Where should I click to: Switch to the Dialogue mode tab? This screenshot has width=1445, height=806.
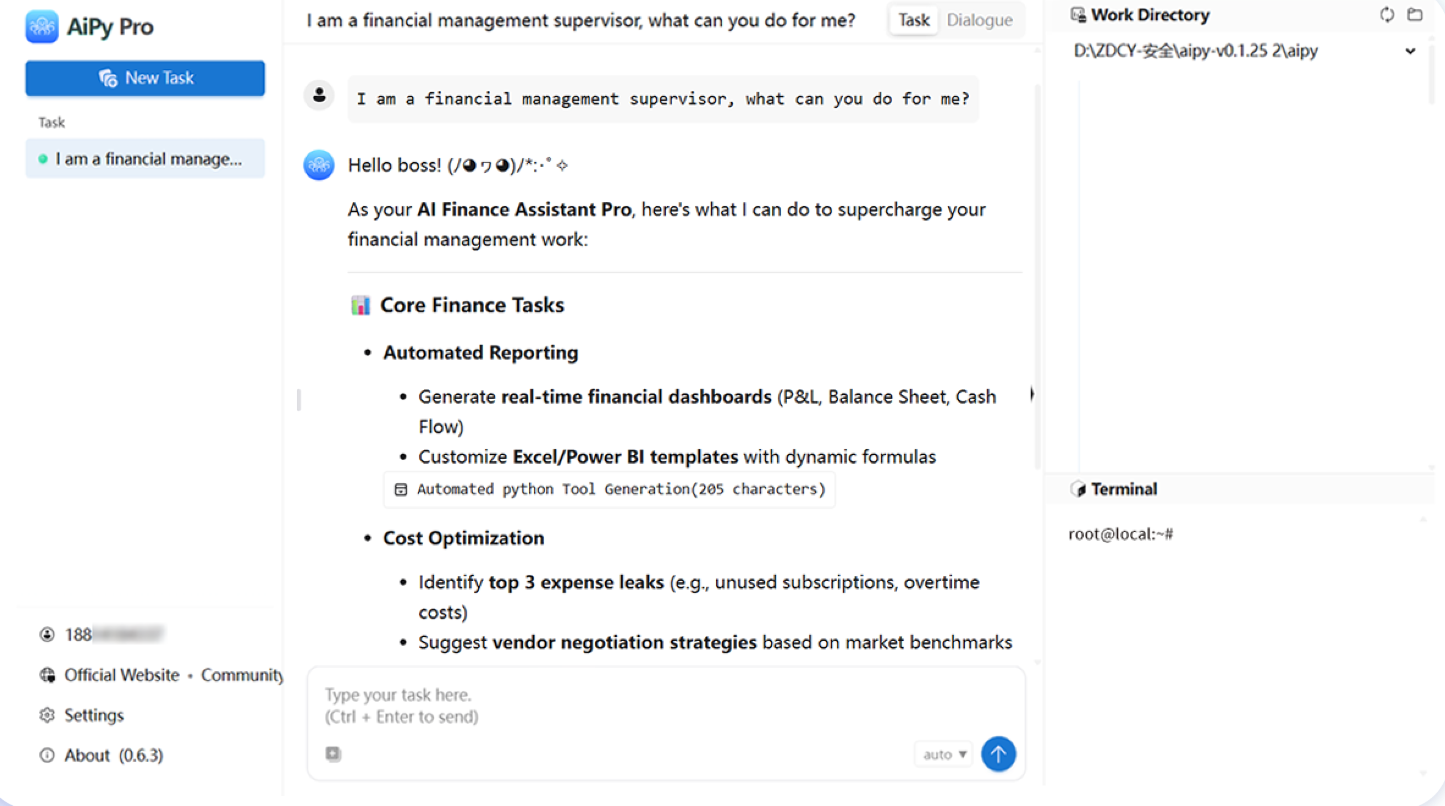coord(979,20)
